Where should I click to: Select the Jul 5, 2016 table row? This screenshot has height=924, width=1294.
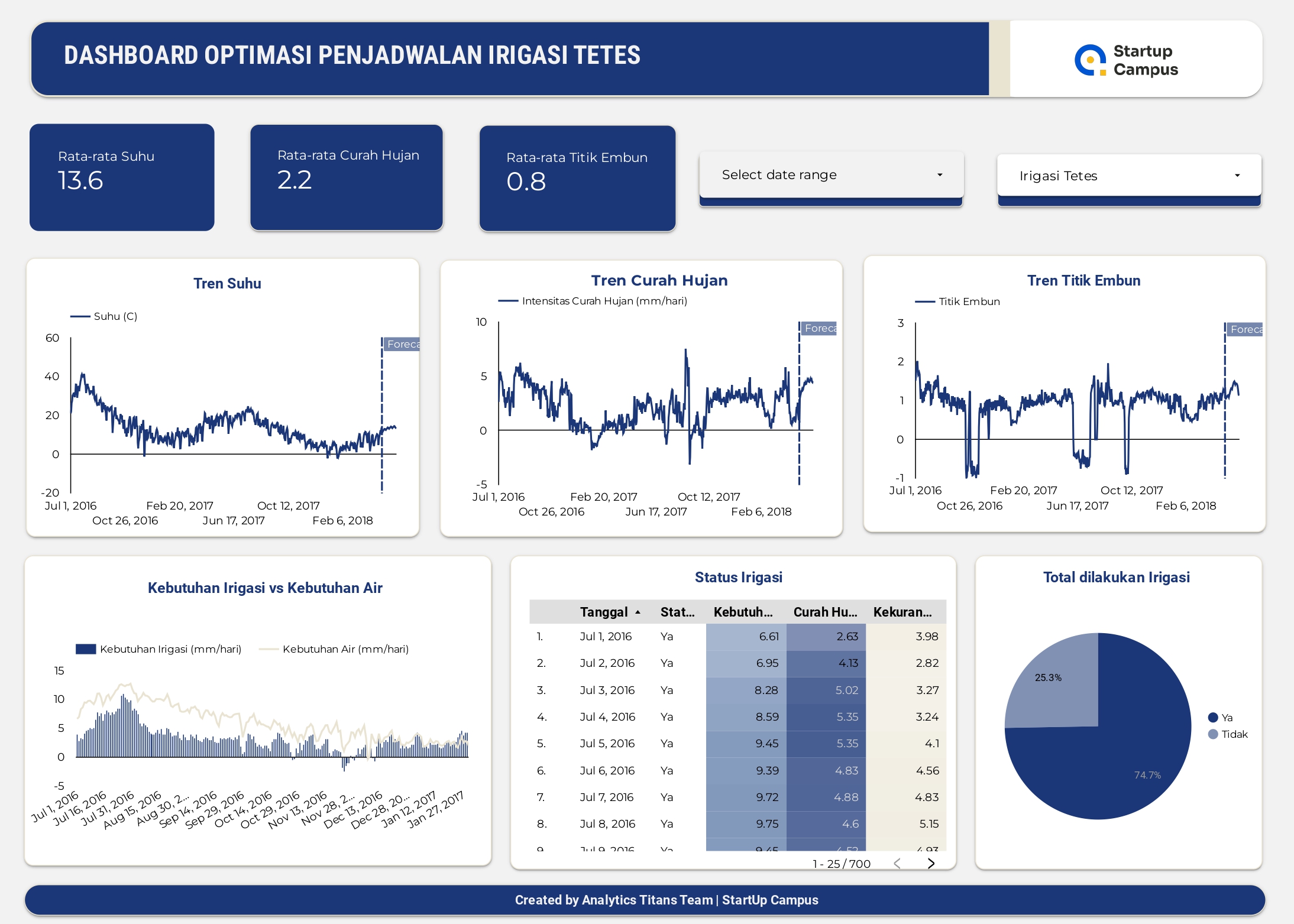(x=607, y=744)
